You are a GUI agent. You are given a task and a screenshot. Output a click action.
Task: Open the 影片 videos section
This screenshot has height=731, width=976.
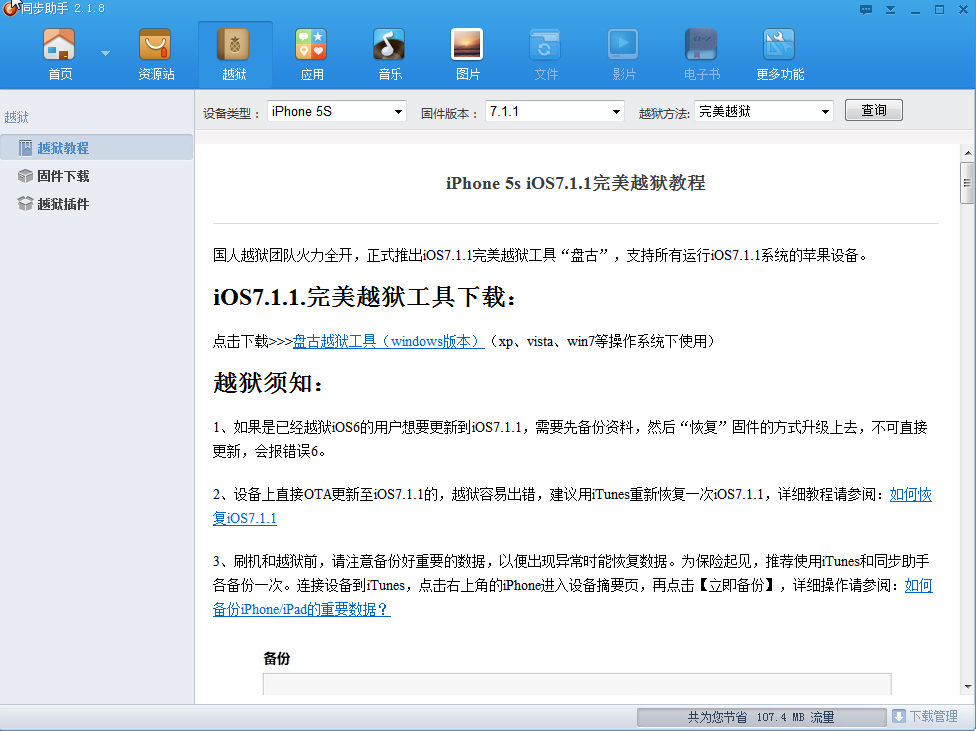624,54
